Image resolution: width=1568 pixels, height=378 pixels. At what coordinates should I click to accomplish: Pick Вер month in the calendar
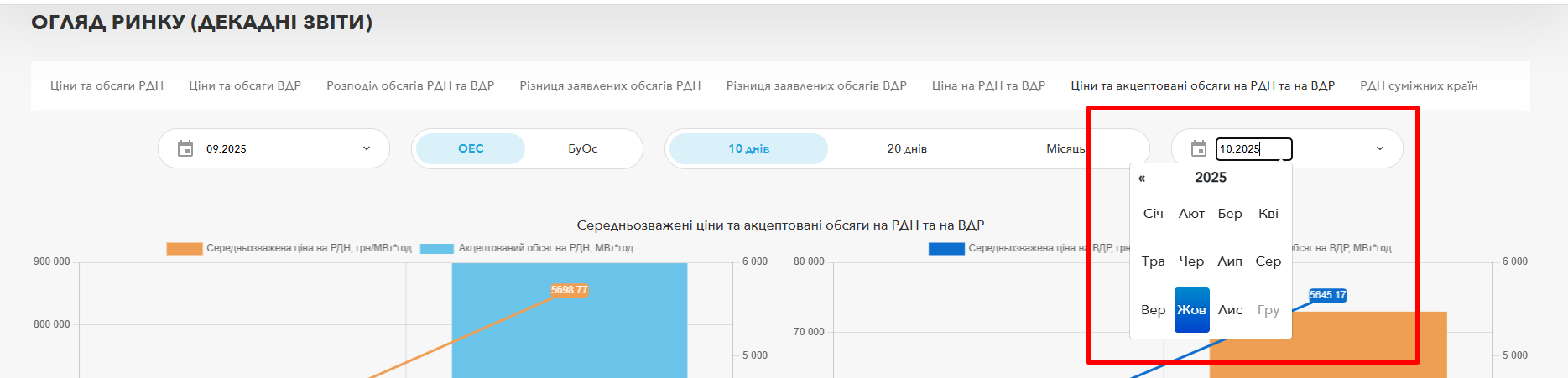click(x=1153, y=309)
